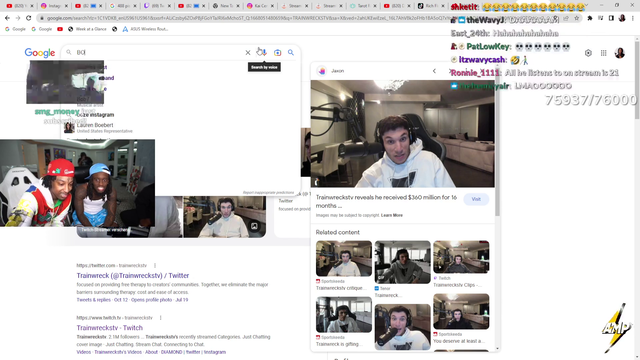Open the unlabeled globe bookmark after Week at a Glance
The height and width of the screenshot is (360, 640).
(x=115, y=29)
